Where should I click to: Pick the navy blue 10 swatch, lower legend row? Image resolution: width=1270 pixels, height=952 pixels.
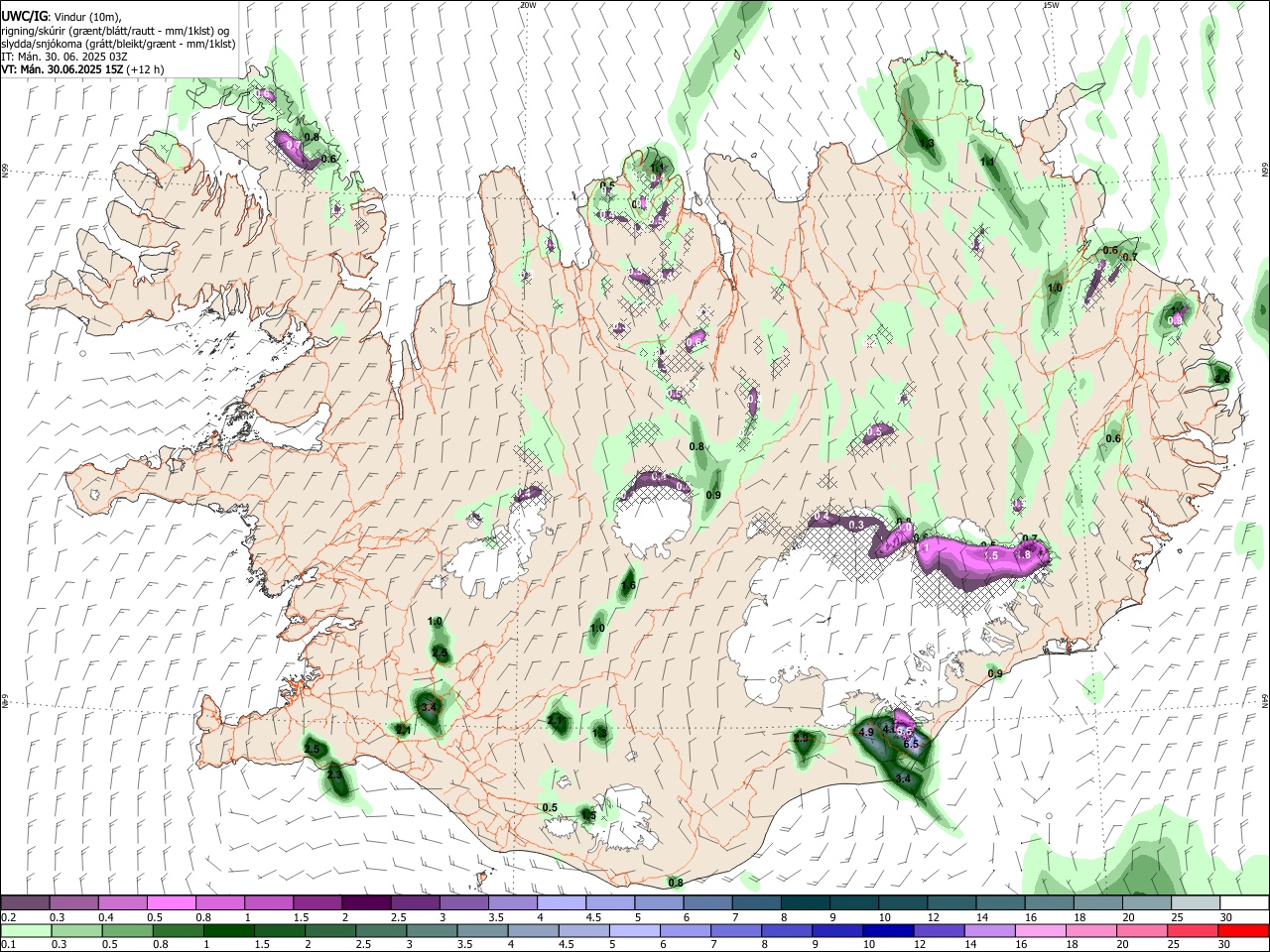tap(889, 930)
